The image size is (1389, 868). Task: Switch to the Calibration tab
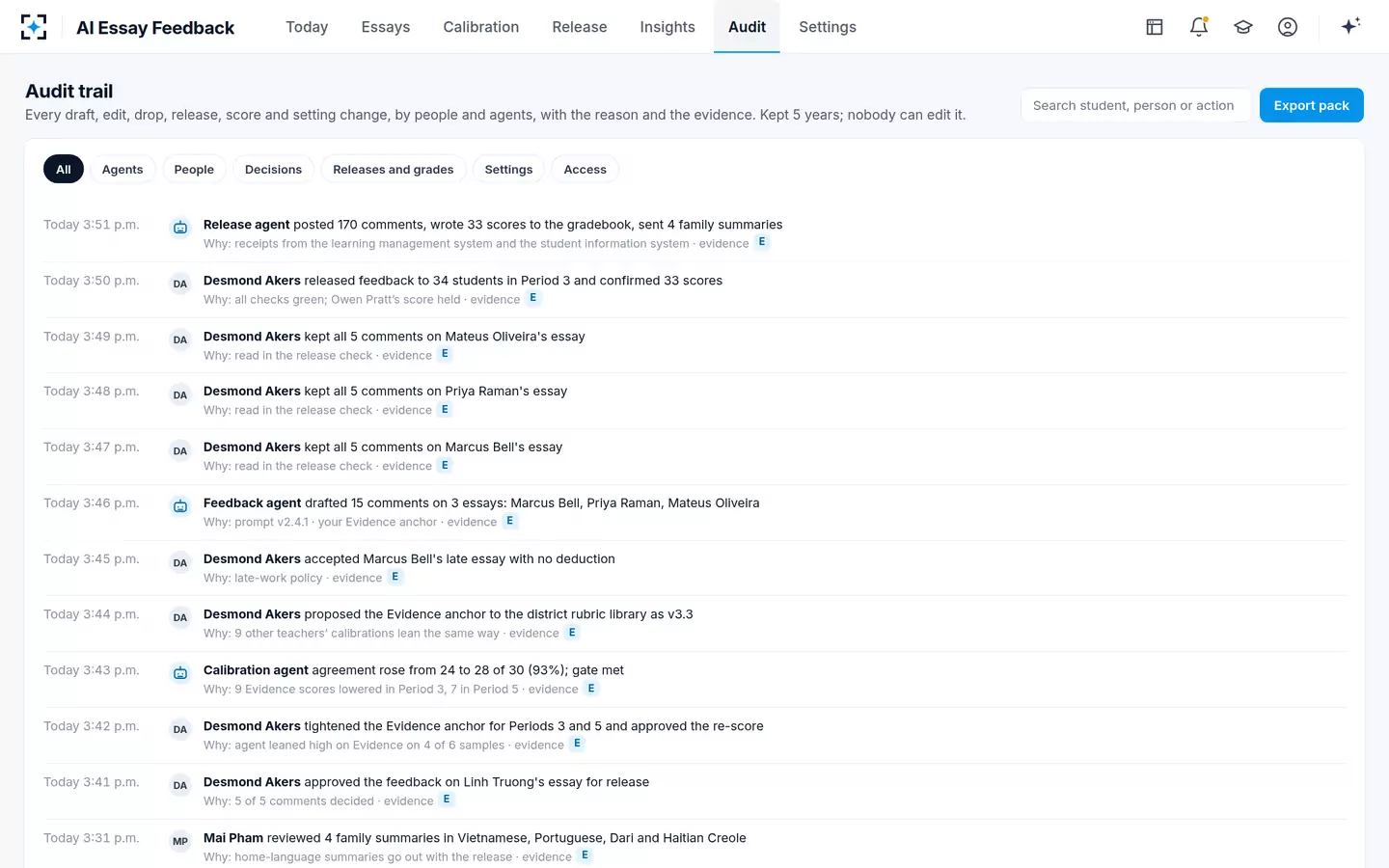click(481, 27)
